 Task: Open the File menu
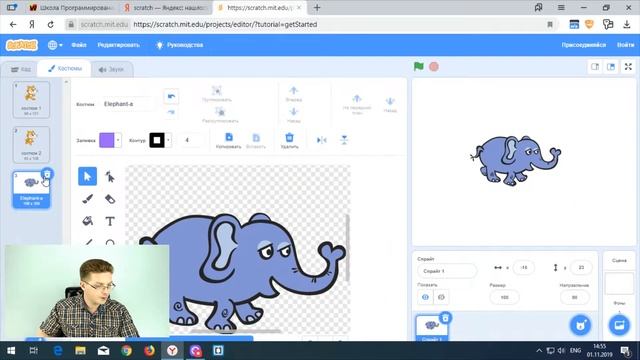point(79,45)
